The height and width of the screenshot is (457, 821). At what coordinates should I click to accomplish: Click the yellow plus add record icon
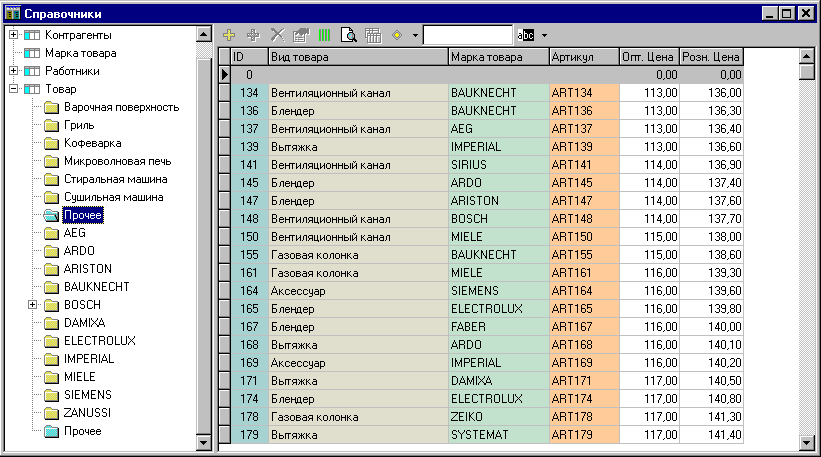point(229,35)
